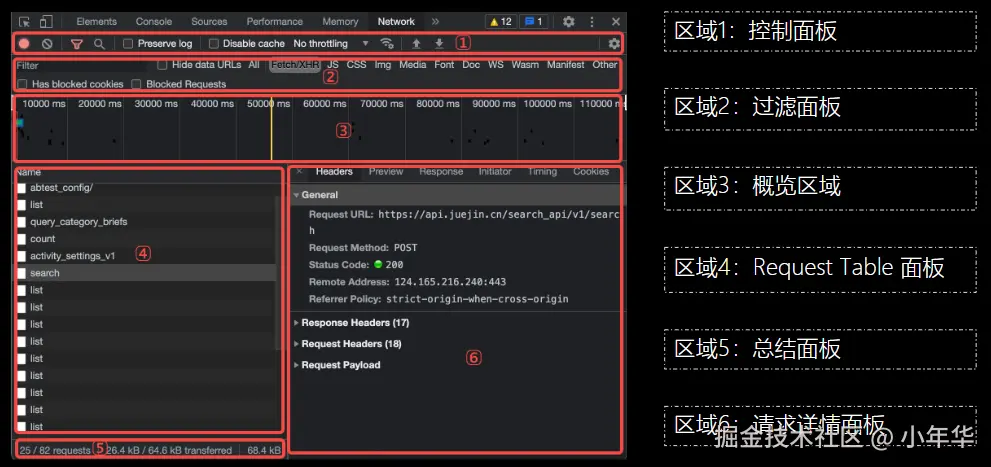Viewport: 991px width, 467px height.
Task: Click the file icon beside query_category_briefs
Action: pos(21,222)
